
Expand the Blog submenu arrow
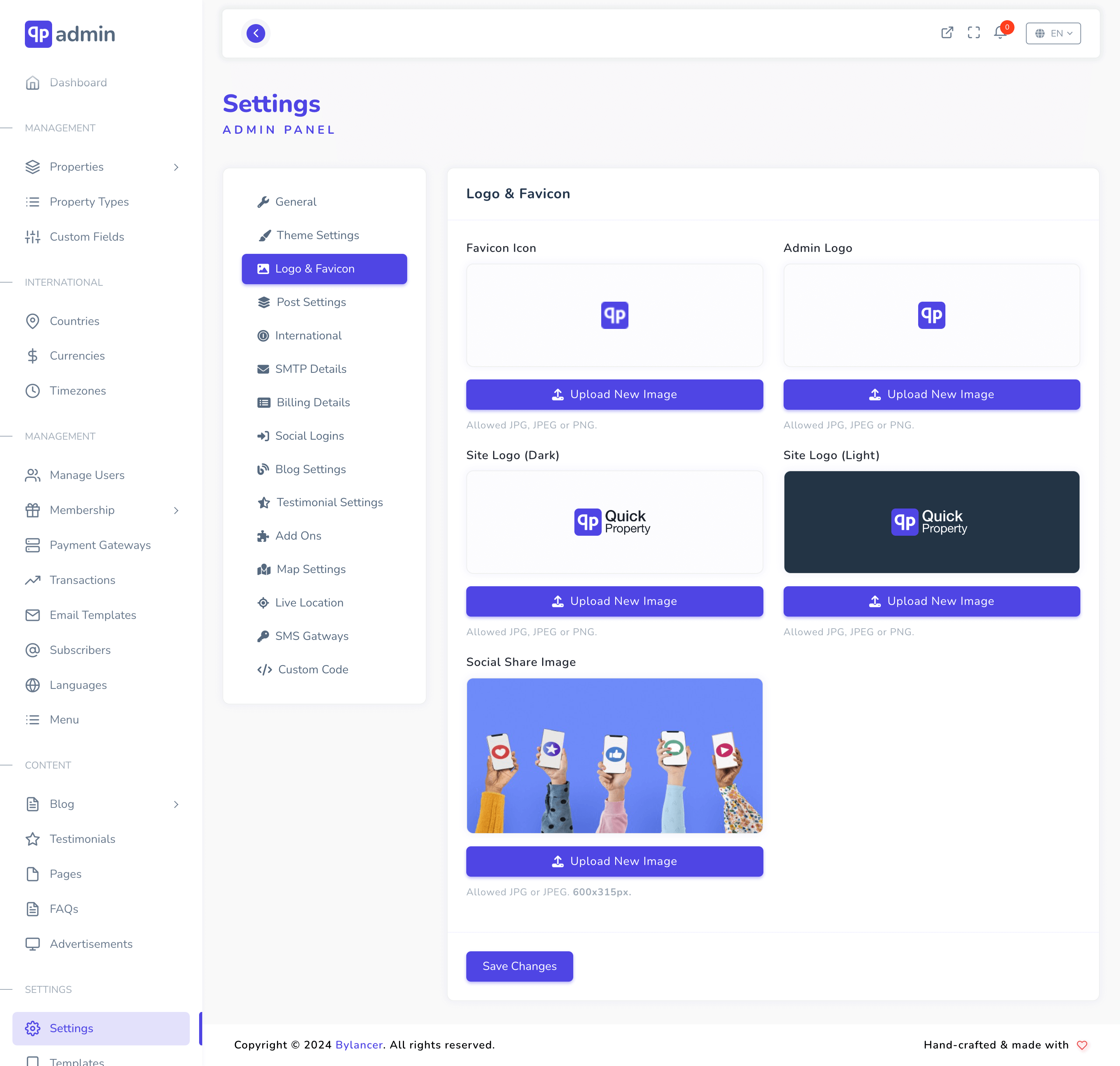(x=176, y=804)
